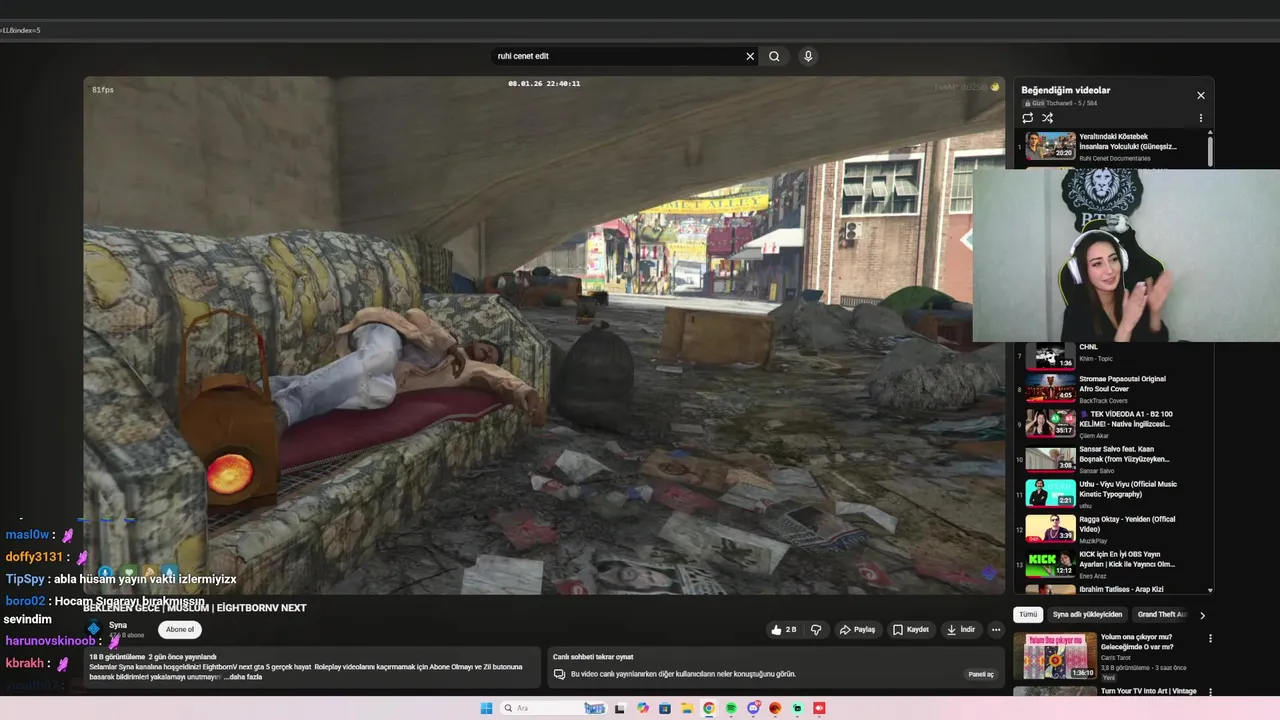The width and height of the screenshot is (1280, 720).
Task: Toggle playlist shuffle
Action: 1047,118
